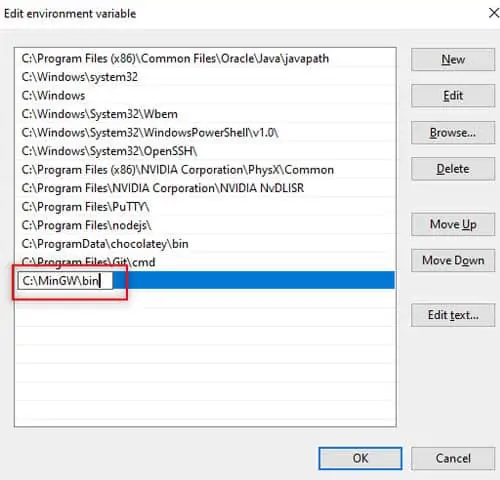The image size is (500, 480).
Task: Click inside the C:\MinGW\bin text field
Action: coord(65,281)
